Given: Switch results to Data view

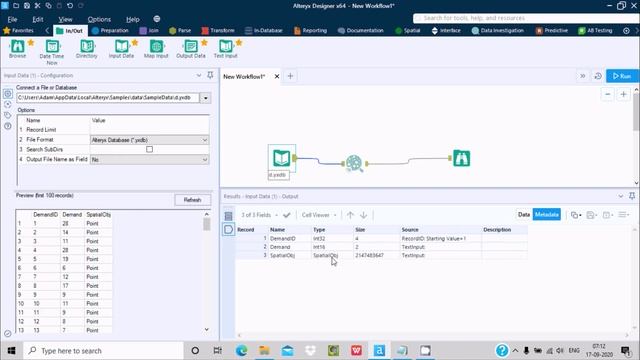Looking at the screenshot, I should click(524, 215).
